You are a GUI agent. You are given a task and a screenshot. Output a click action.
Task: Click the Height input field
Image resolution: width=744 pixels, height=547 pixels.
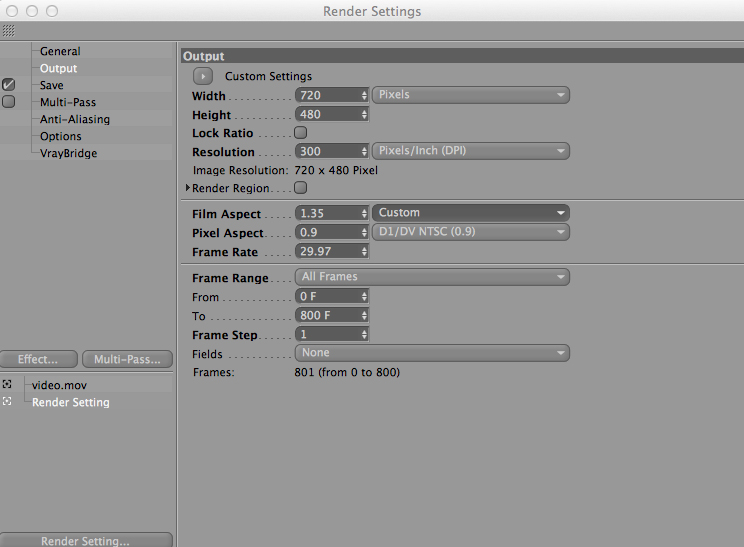click(x=327, y=115)
